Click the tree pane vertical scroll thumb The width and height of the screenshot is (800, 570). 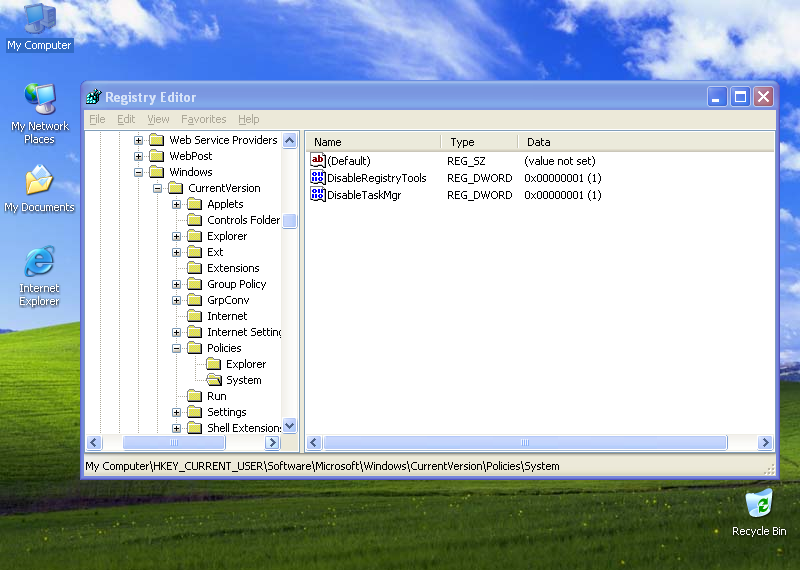[x=289, y=221]
